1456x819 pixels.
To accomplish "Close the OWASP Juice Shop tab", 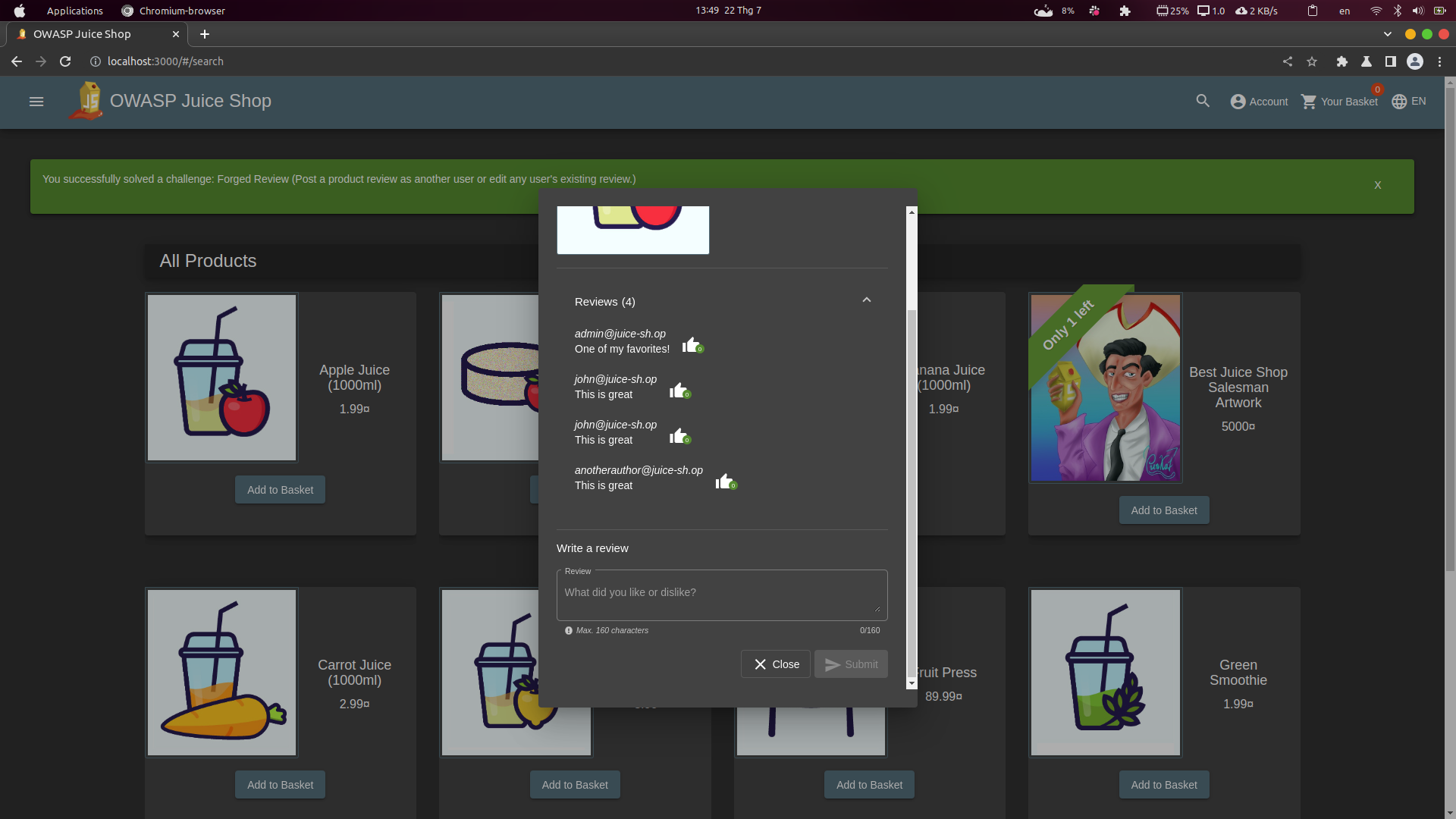I will (176, 34).
